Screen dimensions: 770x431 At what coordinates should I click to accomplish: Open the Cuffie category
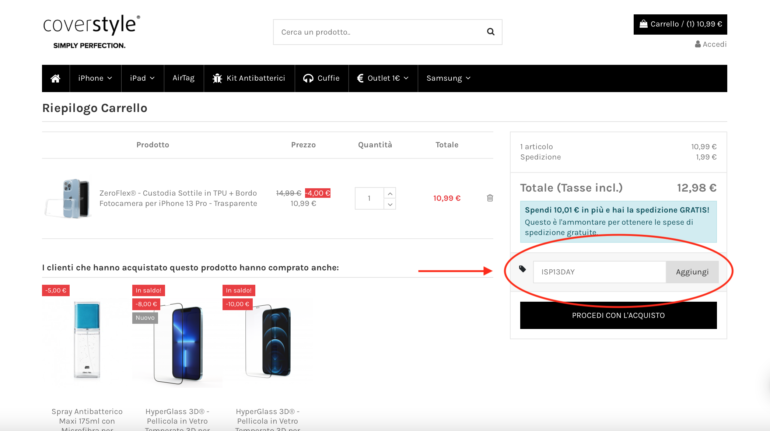tap(322, 79)
